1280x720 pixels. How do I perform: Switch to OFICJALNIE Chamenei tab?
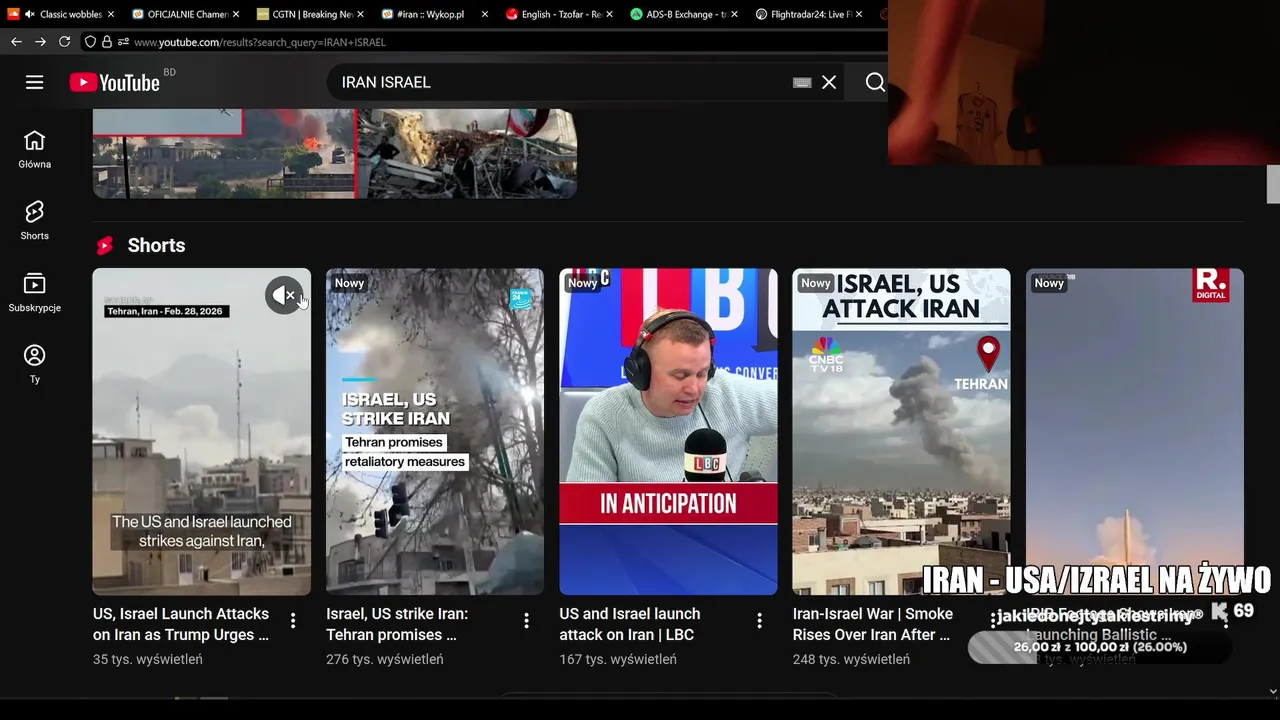186,14
